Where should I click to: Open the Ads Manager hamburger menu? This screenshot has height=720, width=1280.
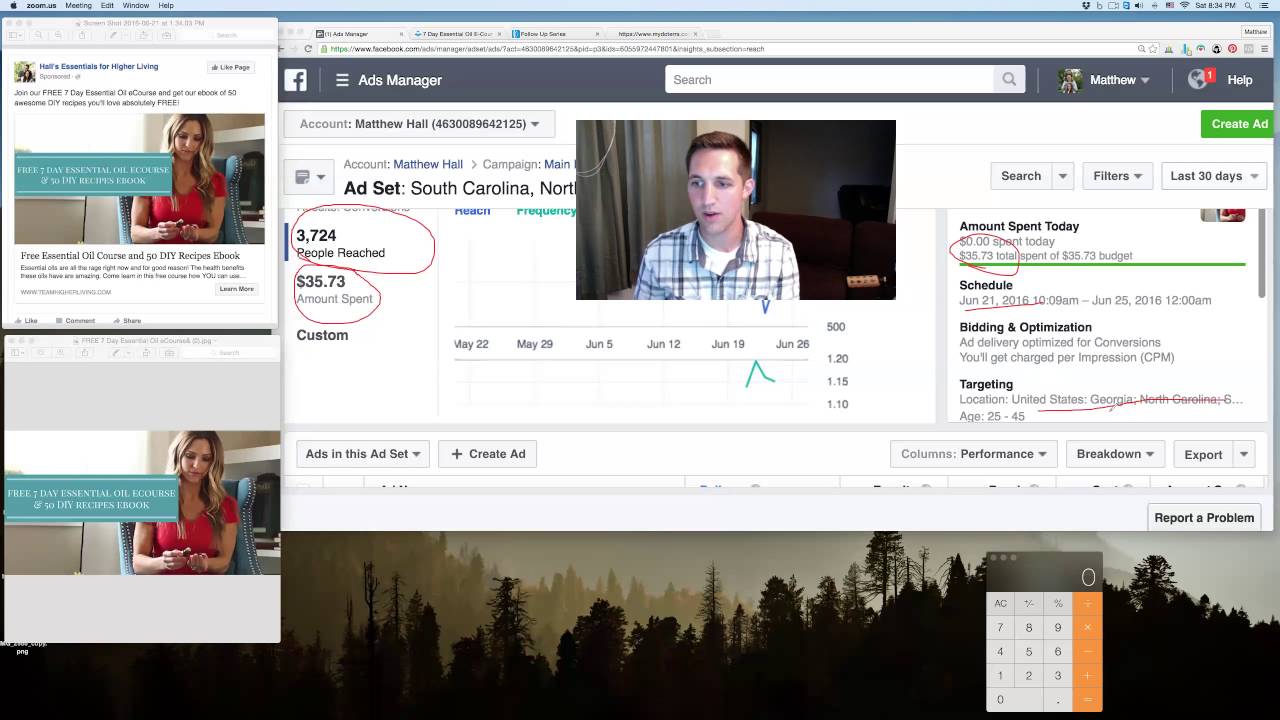pos(342,80)
